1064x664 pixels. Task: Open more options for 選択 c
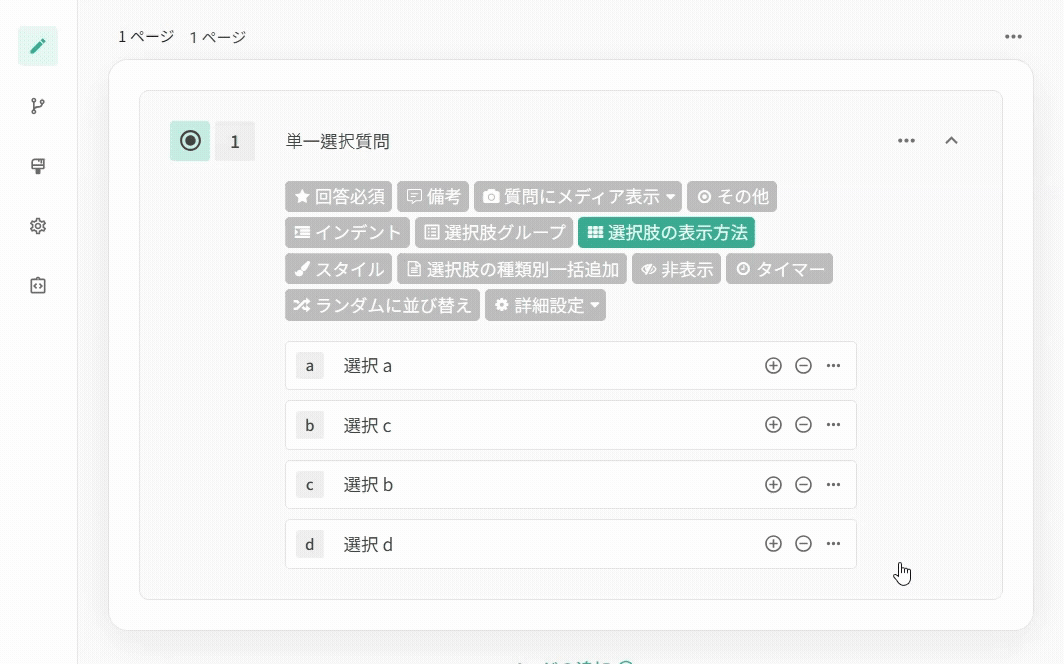point(833,425)
